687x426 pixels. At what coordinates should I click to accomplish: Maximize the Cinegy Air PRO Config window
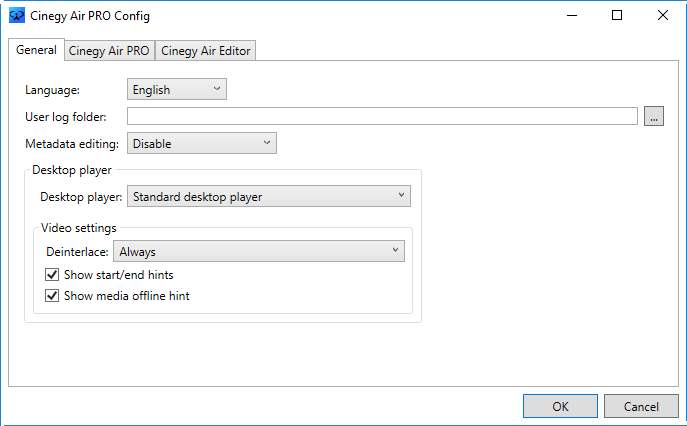click(x=617, y=15)
